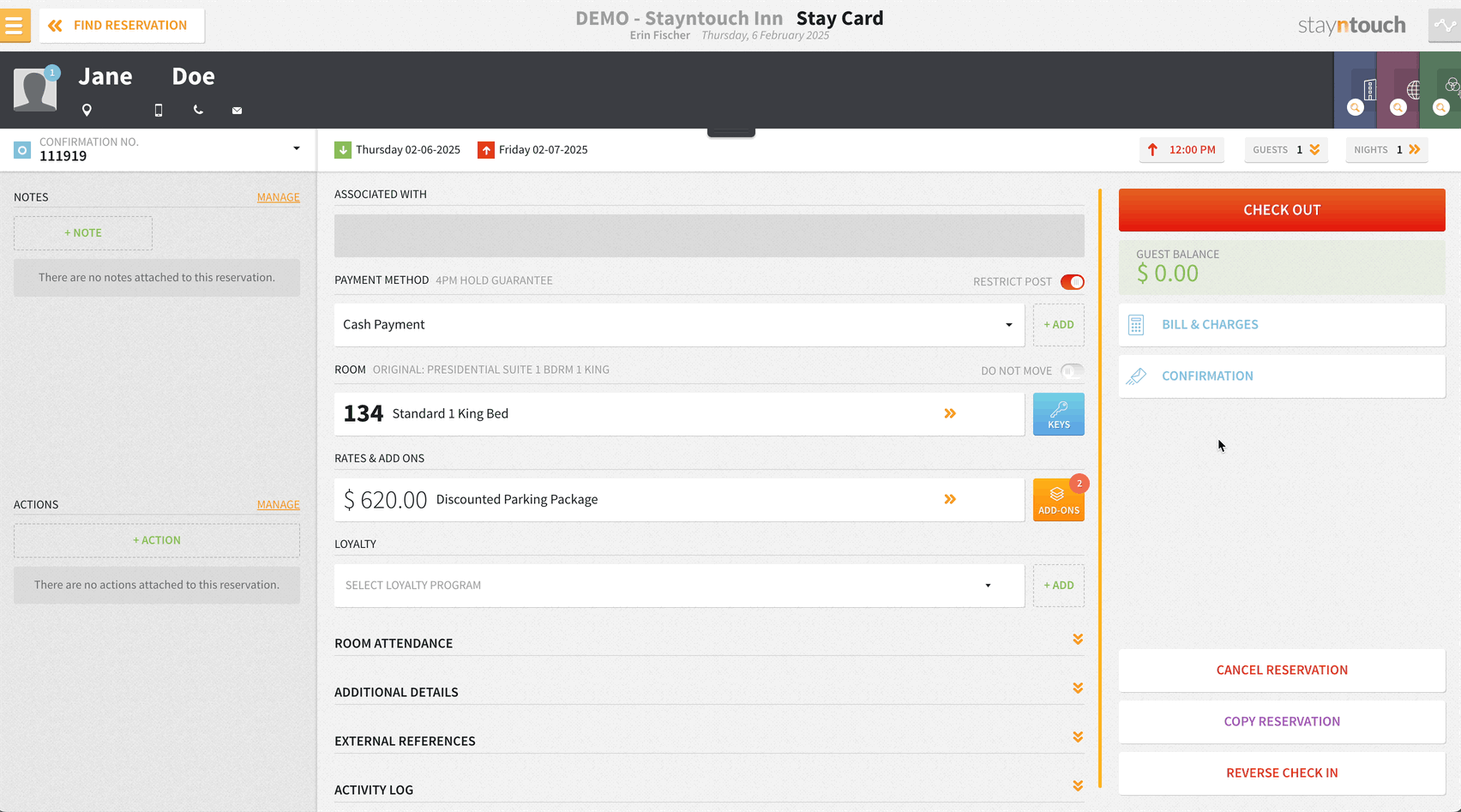Click the telephone handset icon
Image resolution: width=1461 pixels, height=812 pixels.
click(x=198, y=110)
